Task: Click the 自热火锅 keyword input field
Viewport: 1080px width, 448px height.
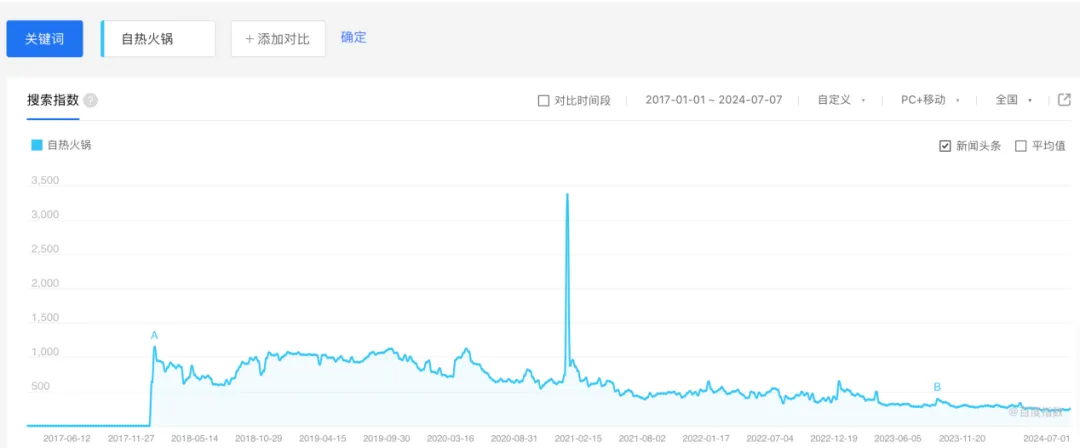Action: [x=160, y=39]
